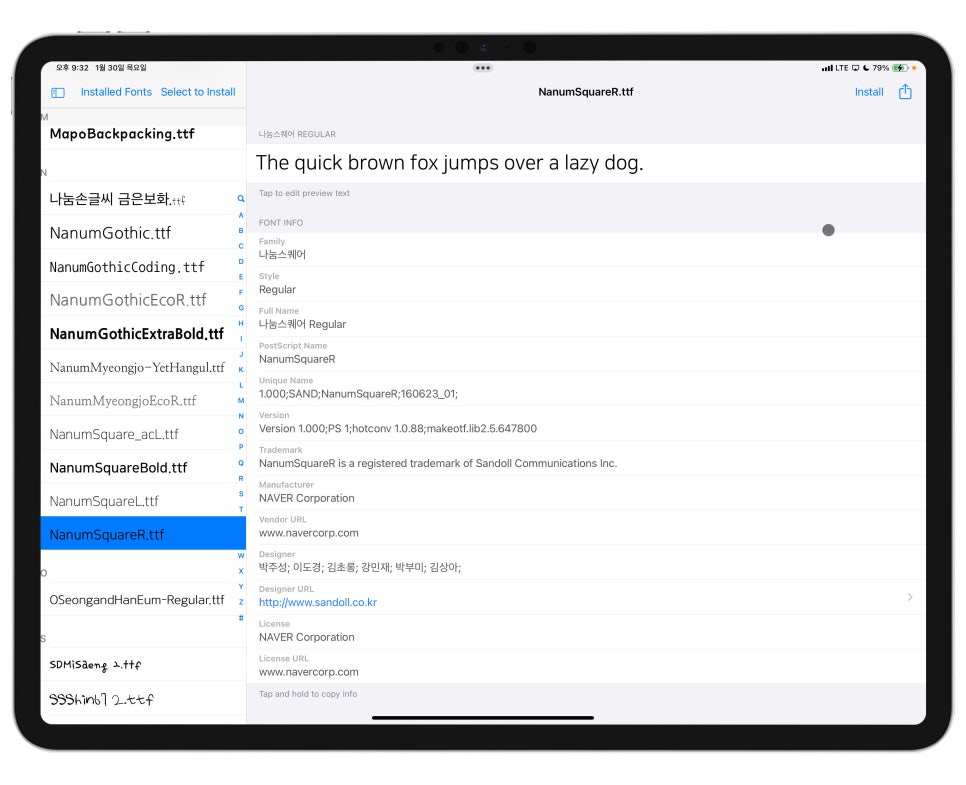Select highlighted NanumSquareR.ttf row
Image resolution: width=966 pixels, height=785 pixels.
click(x=143, y=534)
